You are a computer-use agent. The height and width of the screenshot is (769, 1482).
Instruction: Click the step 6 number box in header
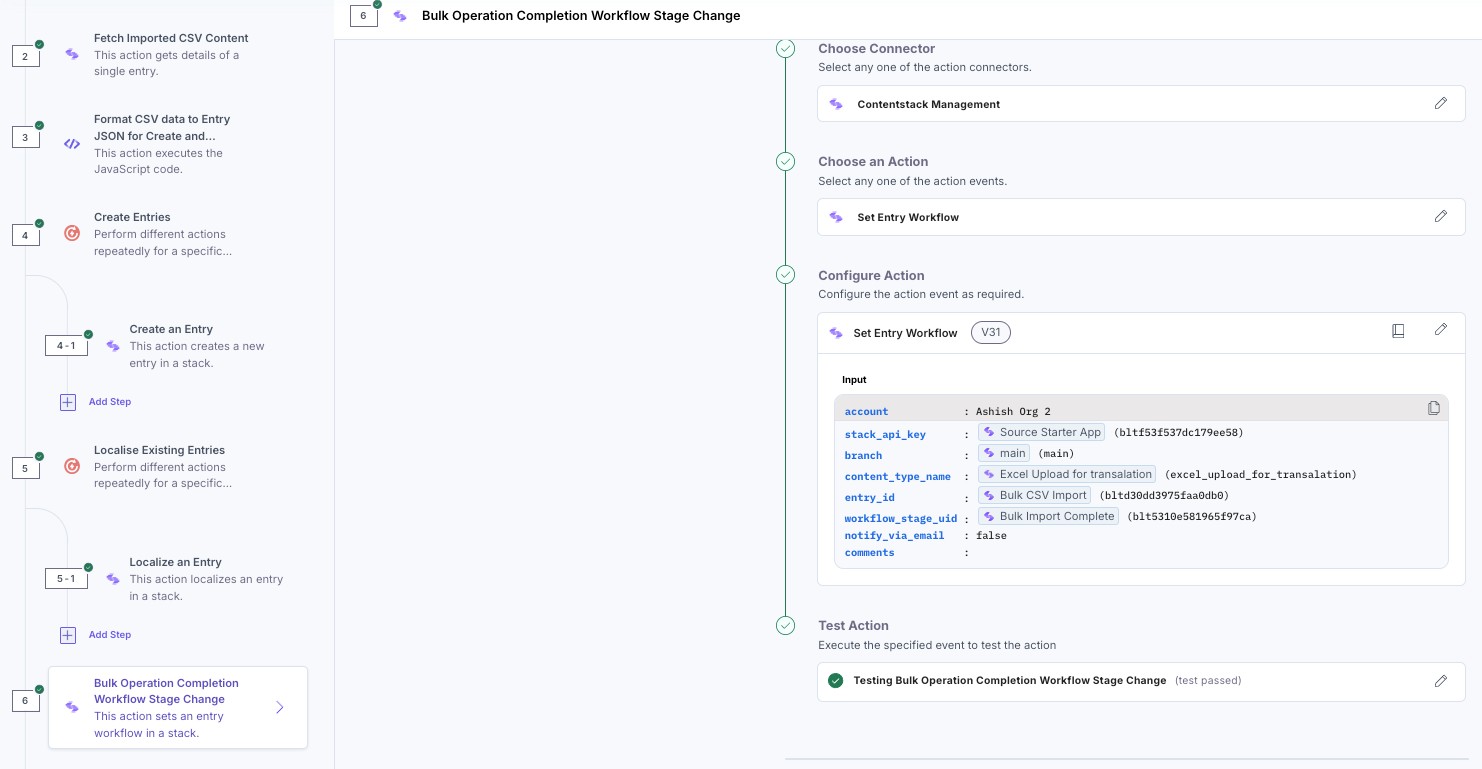point(363,16)
